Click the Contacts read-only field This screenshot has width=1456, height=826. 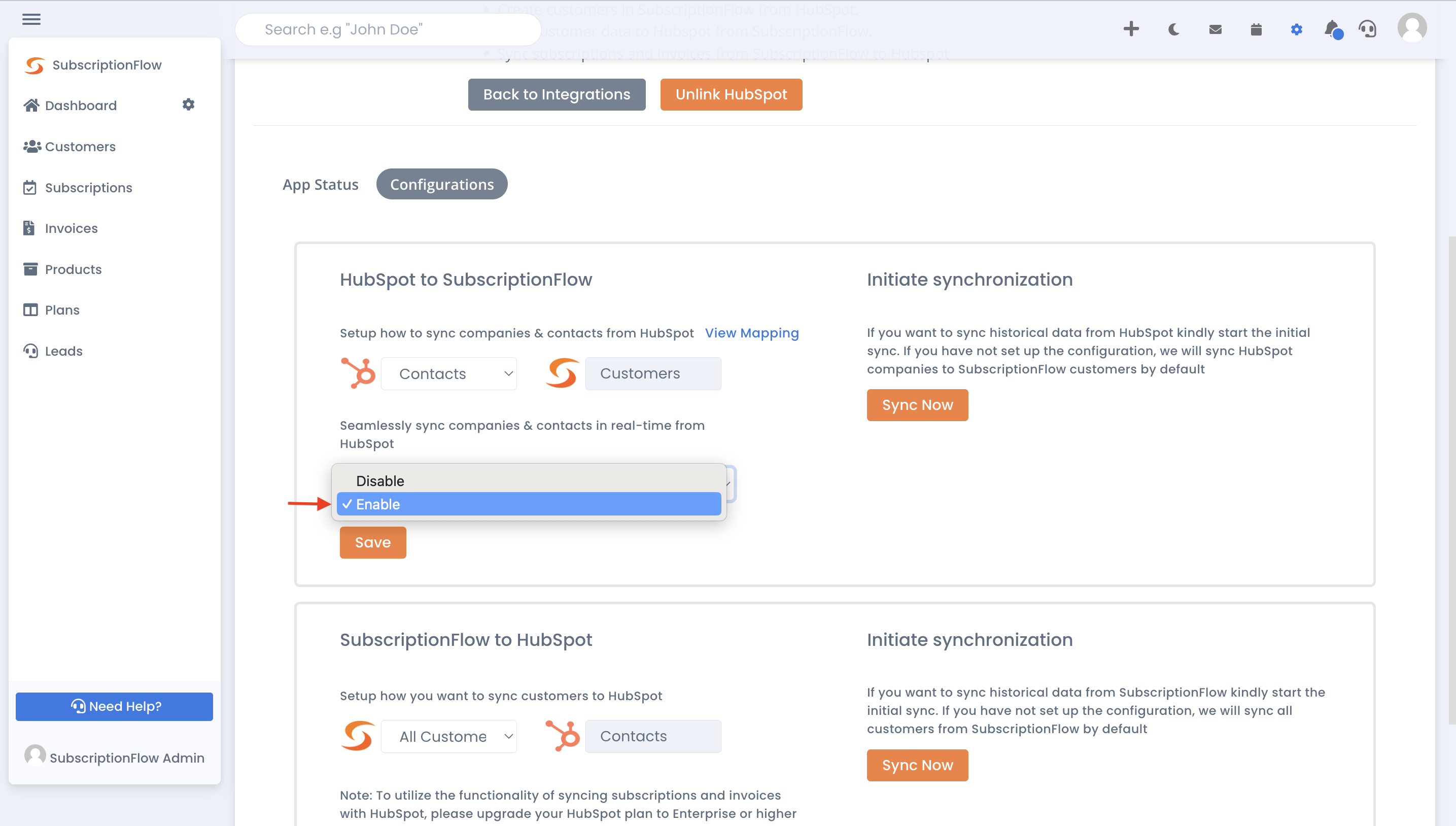coord(653,736)
